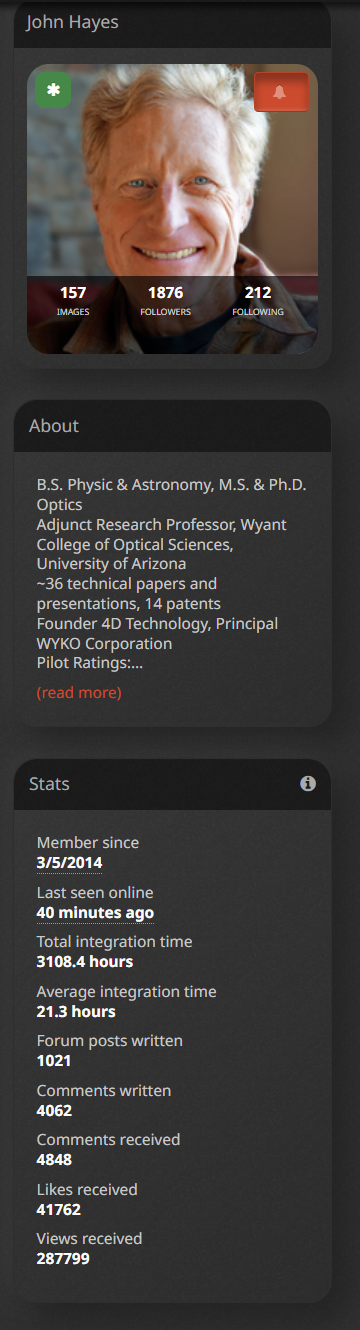Click the Likes received count 41762
This screenshot has width=360, height=1330.
tap(59, 1210)
